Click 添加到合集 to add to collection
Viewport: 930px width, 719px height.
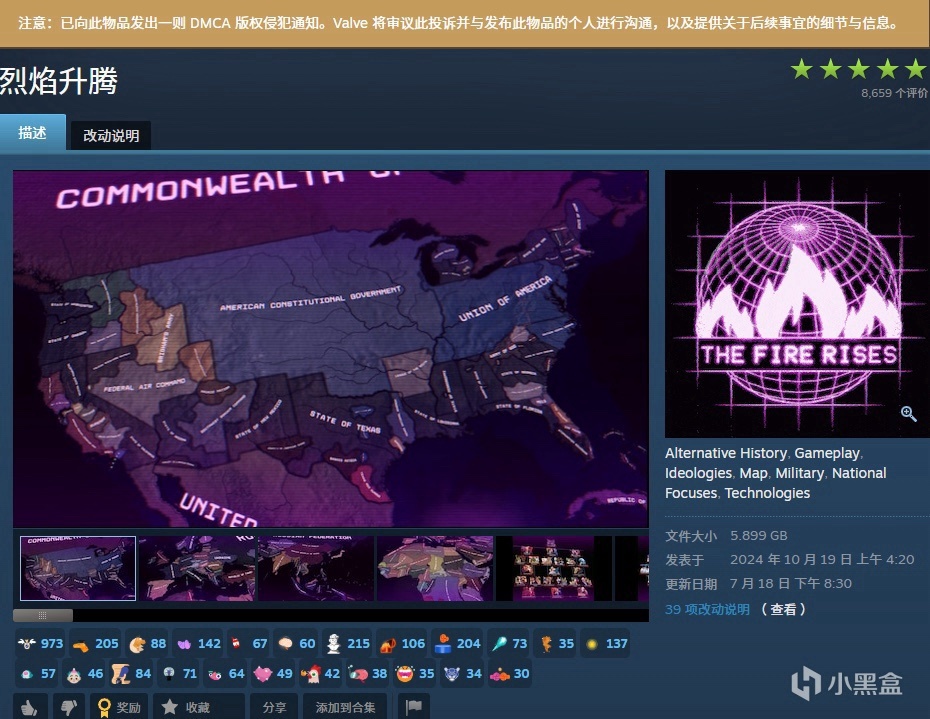pyautogui.click(x=345, y=707)
